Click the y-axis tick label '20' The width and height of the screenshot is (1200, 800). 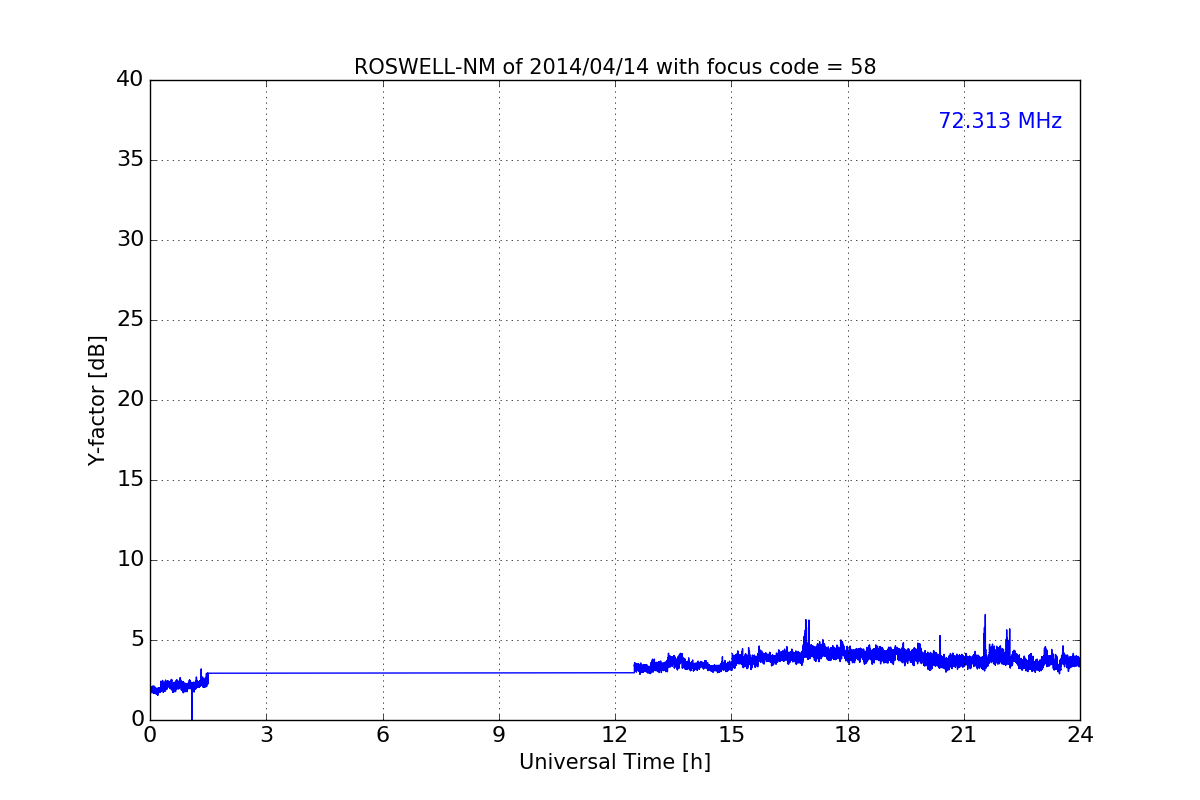pos(130,400)
